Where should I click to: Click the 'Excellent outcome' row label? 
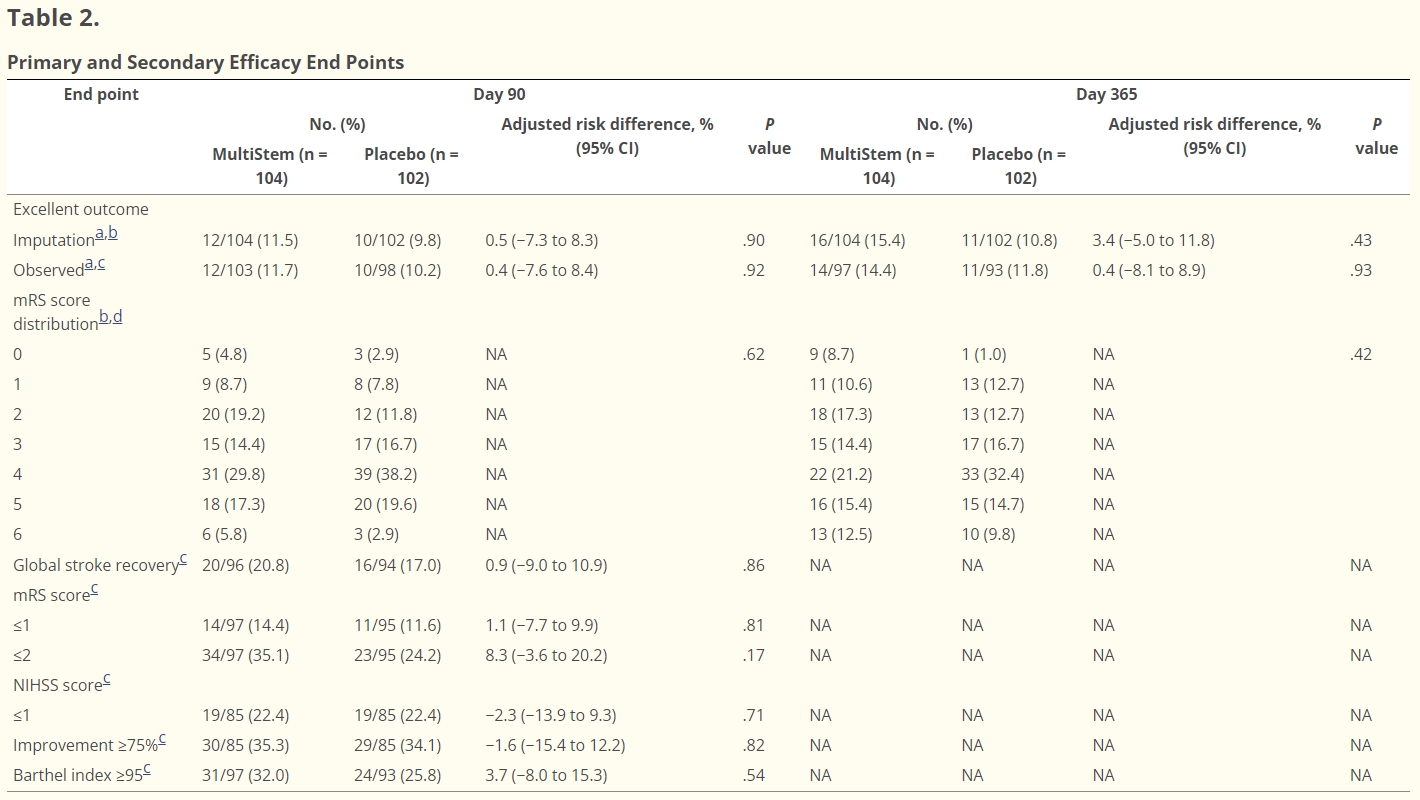(x=80, y=209)
